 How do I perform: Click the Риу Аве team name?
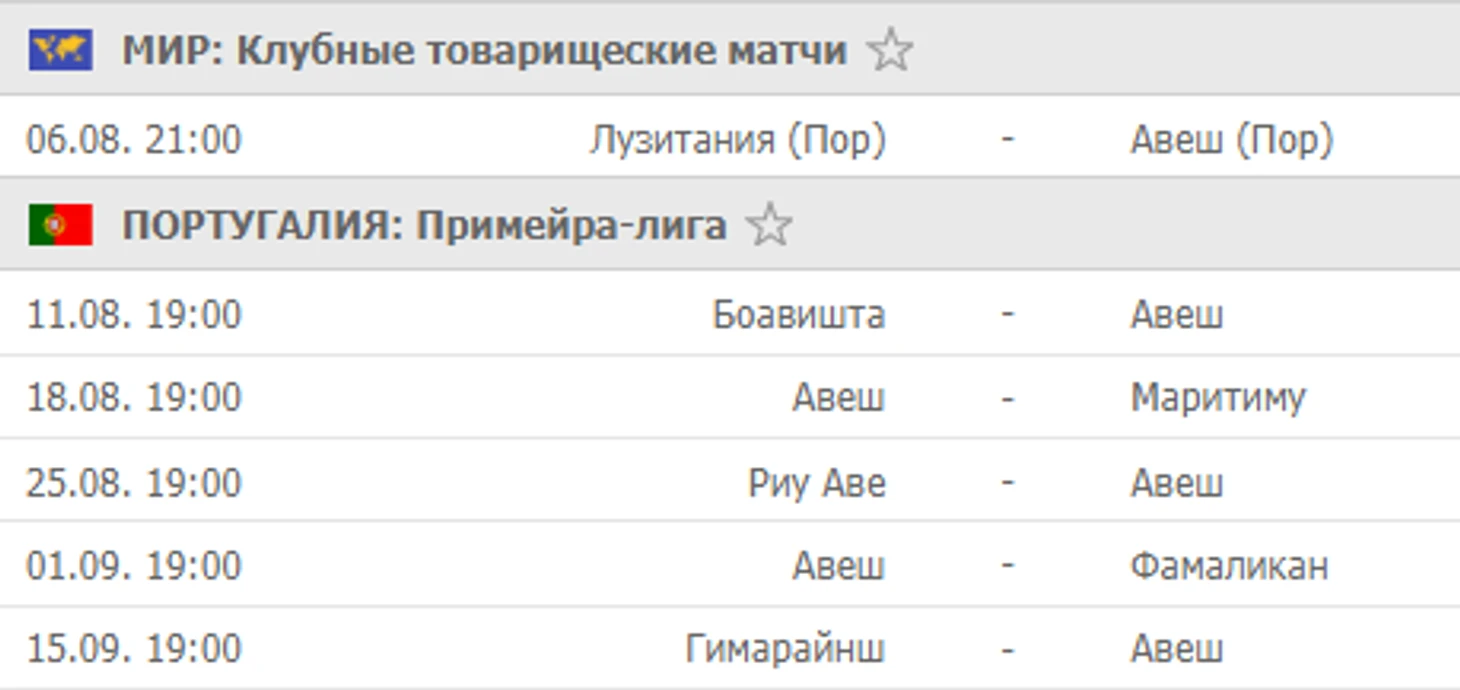coord(816,483)
